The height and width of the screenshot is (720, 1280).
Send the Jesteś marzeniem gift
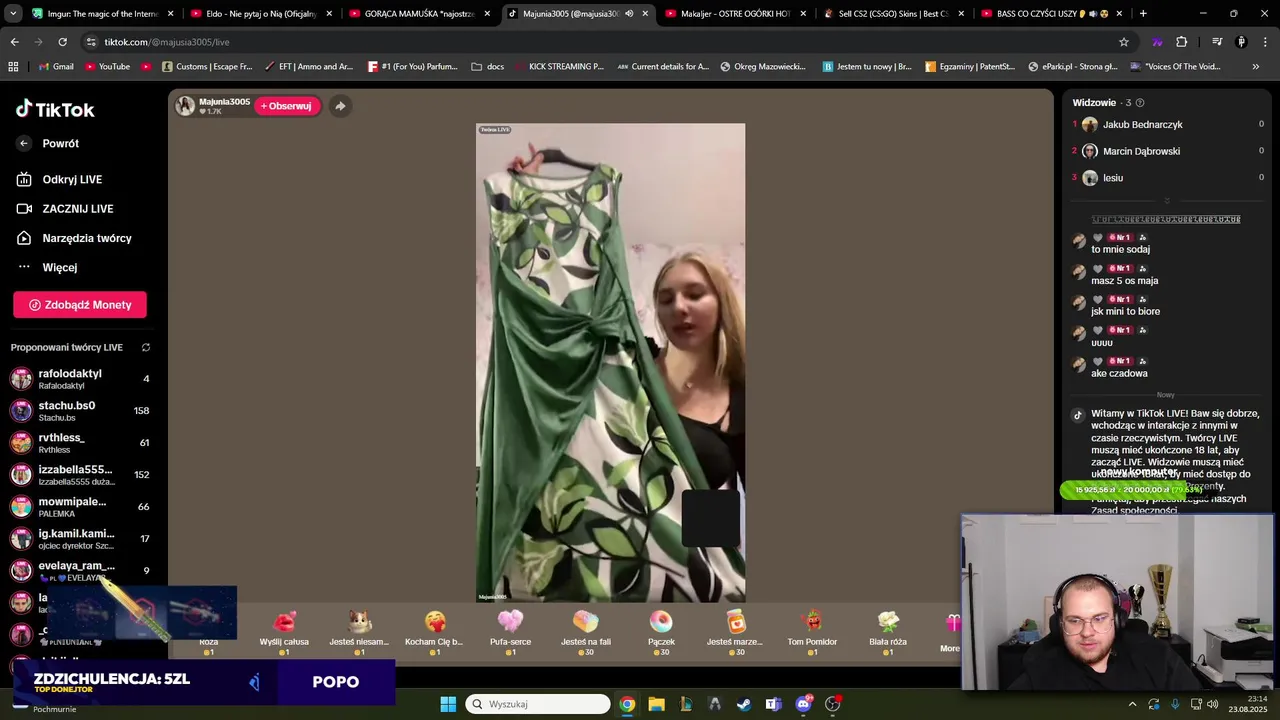[735, 633]
